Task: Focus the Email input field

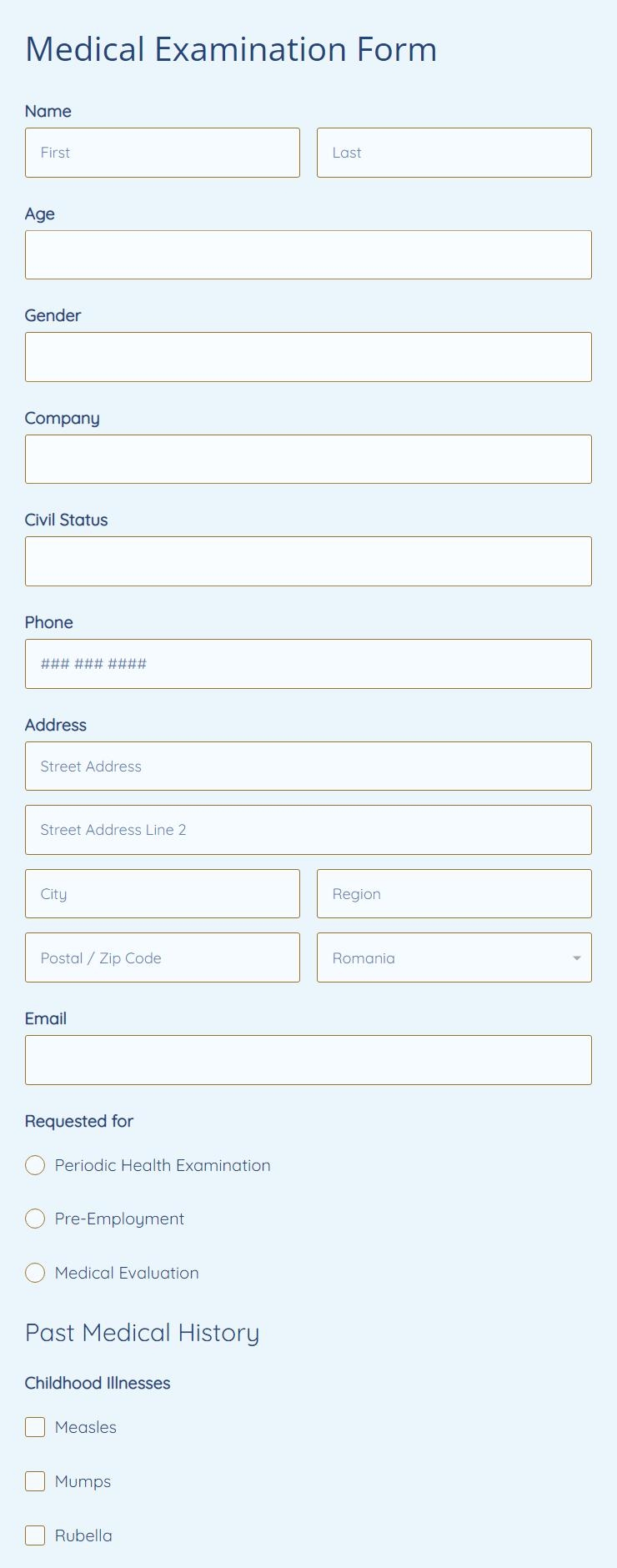Action: coord(308,1059)
